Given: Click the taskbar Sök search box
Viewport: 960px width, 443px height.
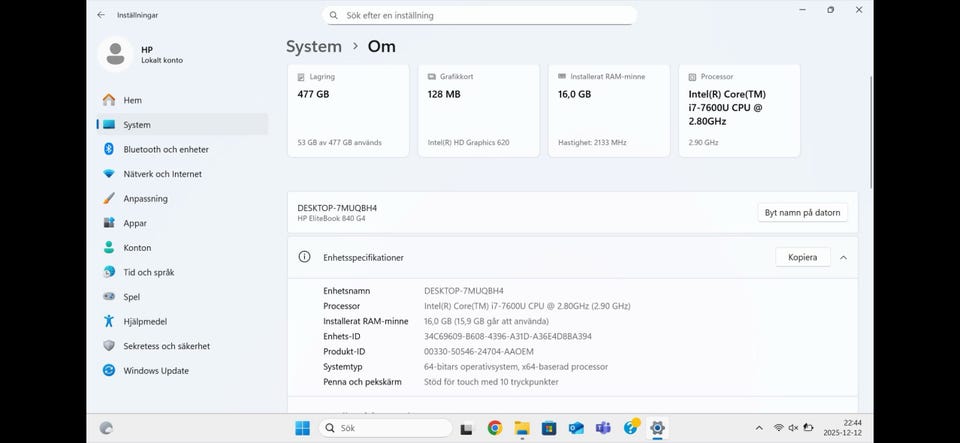Looking at the screenshot, I should tap(386, 428).
